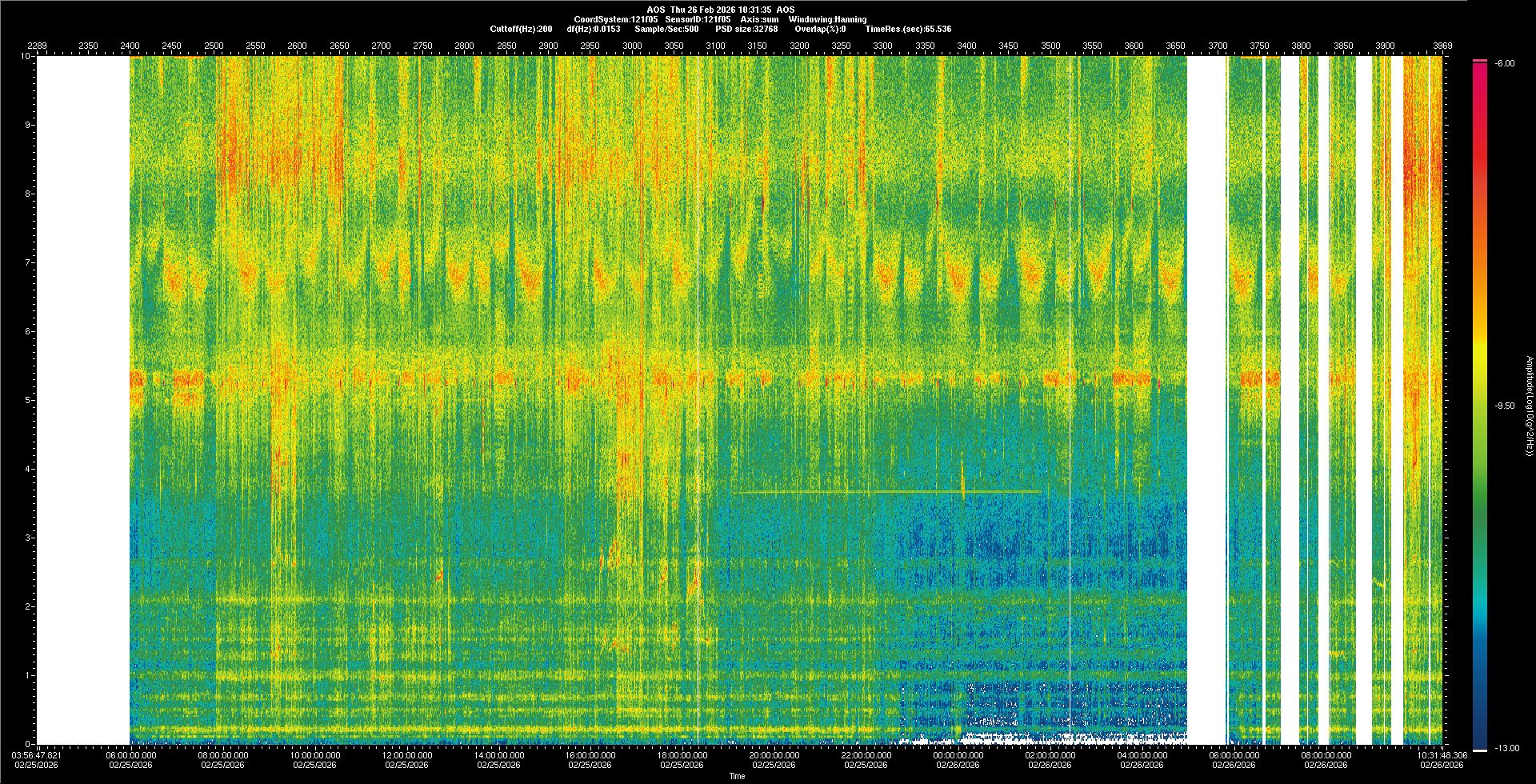The height and width of the screenshot is (784, 1536).
Task: Click the -9.50 midpoint color scale label
Action: tap(1504, 406)
